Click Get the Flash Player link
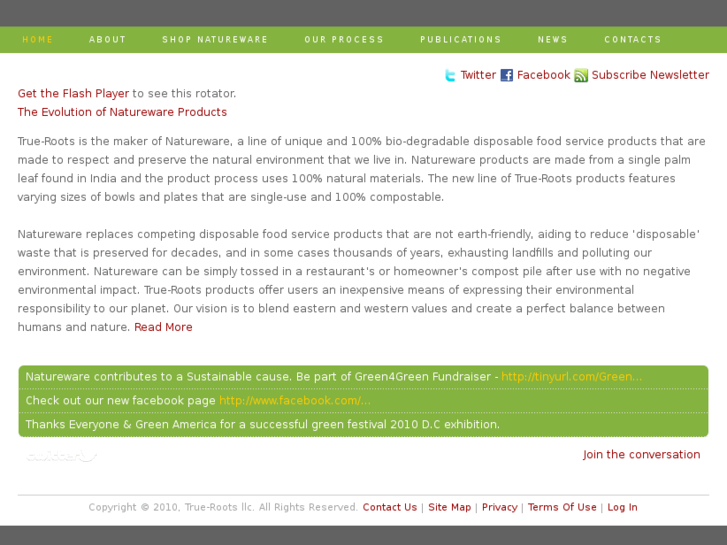Viewport: 727px width, 545px height. (x=73, y=94)
